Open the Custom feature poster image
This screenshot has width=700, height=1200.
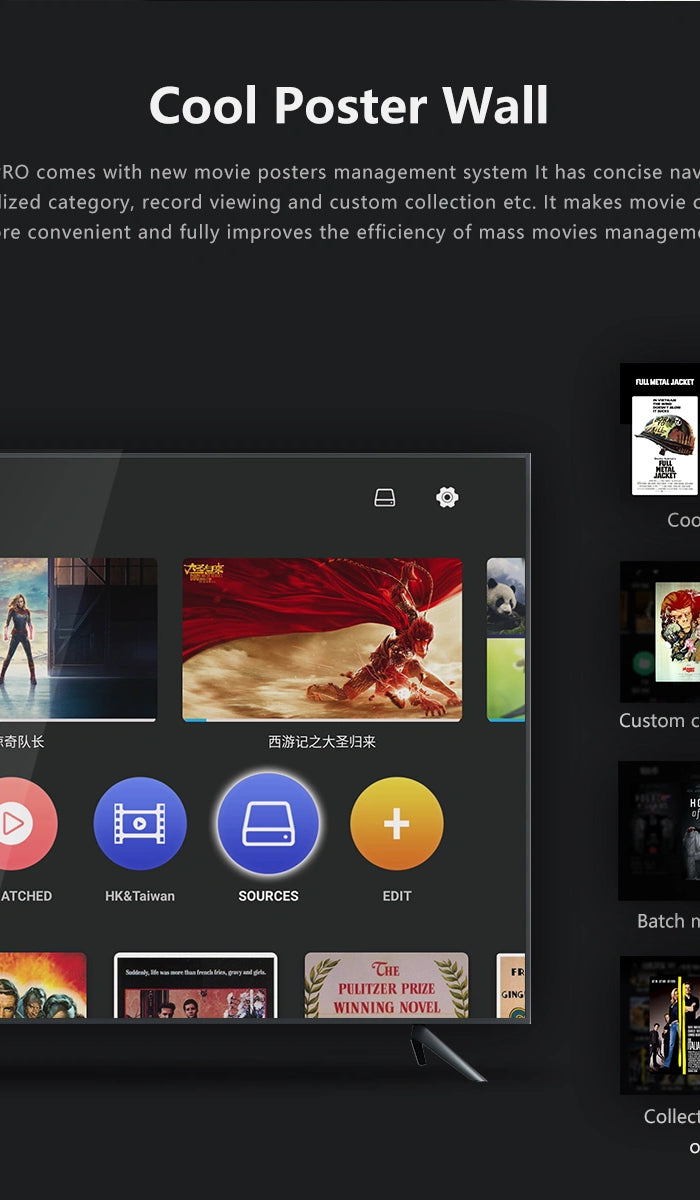[x=662, y=632]
